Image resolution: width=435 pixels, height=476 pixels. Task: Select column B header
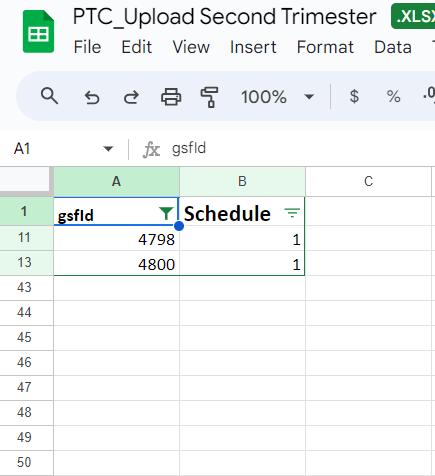point(242,182)
